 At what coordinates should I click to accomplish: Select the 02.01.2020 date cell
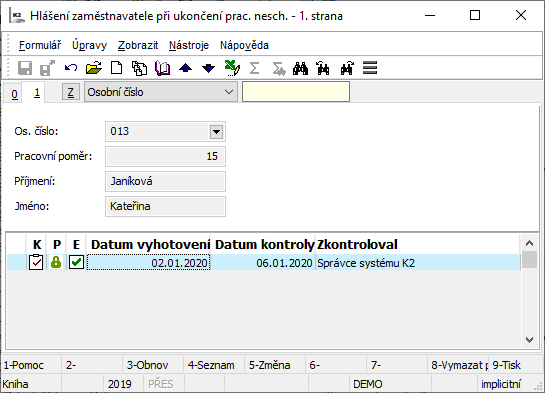click(148, 263)
